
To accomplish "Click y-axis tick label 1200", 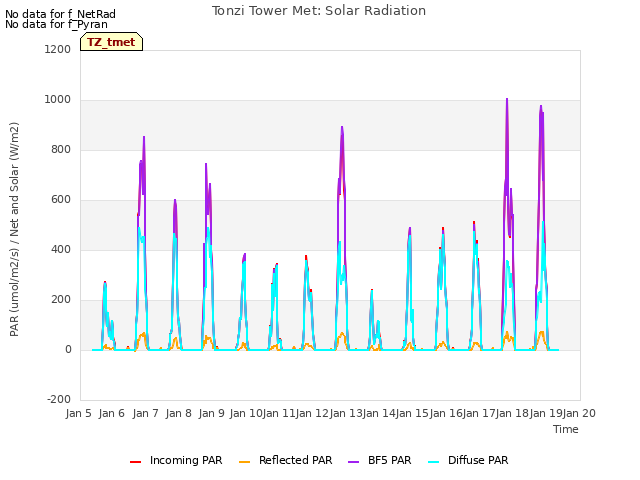I will (58, 49).
